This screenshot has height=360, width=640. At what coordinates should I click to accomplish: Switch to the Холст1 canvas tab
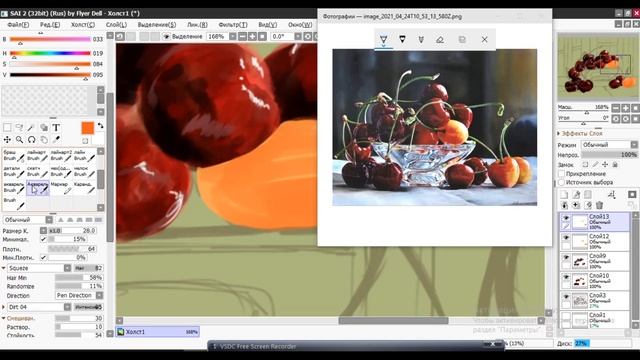158,332
